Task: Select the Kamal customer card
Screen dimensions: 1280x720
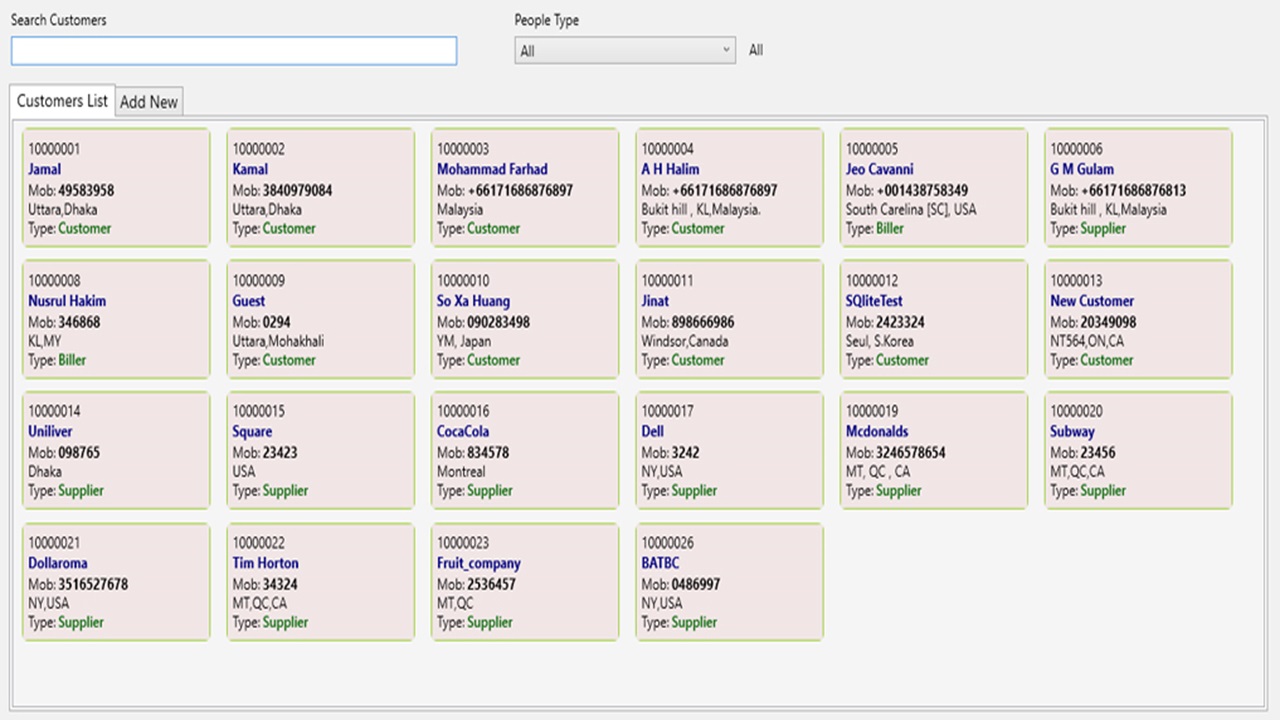Action: coord(320,186)
